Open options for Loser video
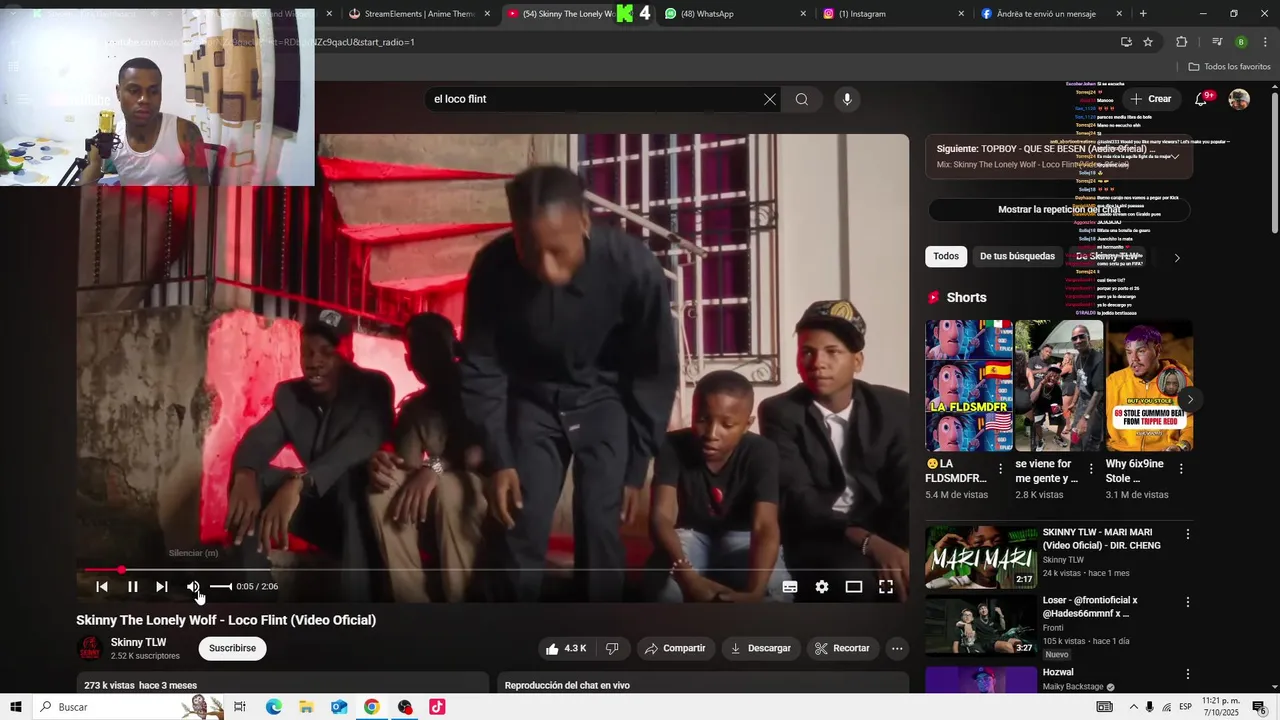 coord(1188,602)
